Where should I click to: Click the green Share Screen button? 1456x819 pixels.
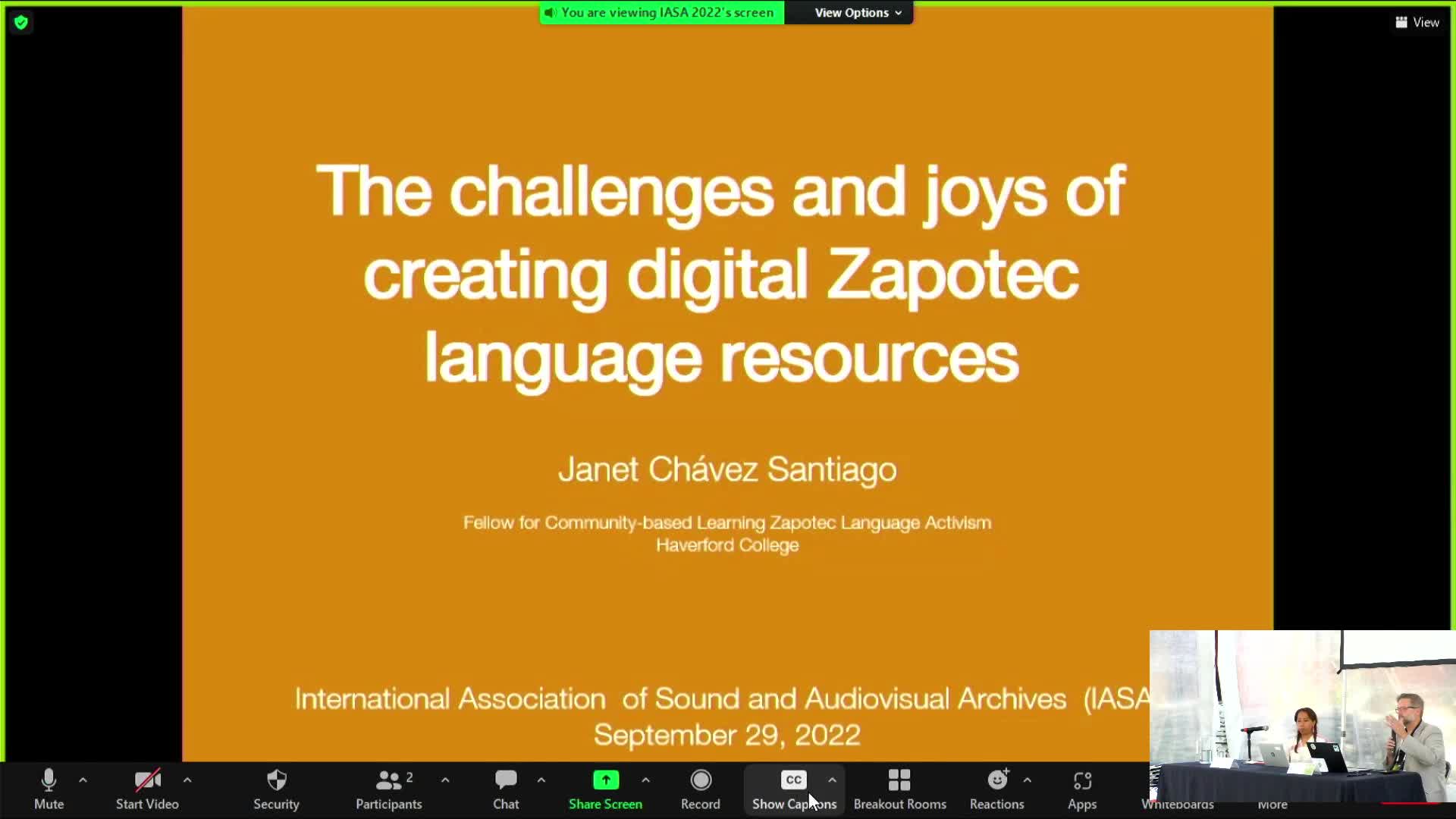tap(605, 789)
